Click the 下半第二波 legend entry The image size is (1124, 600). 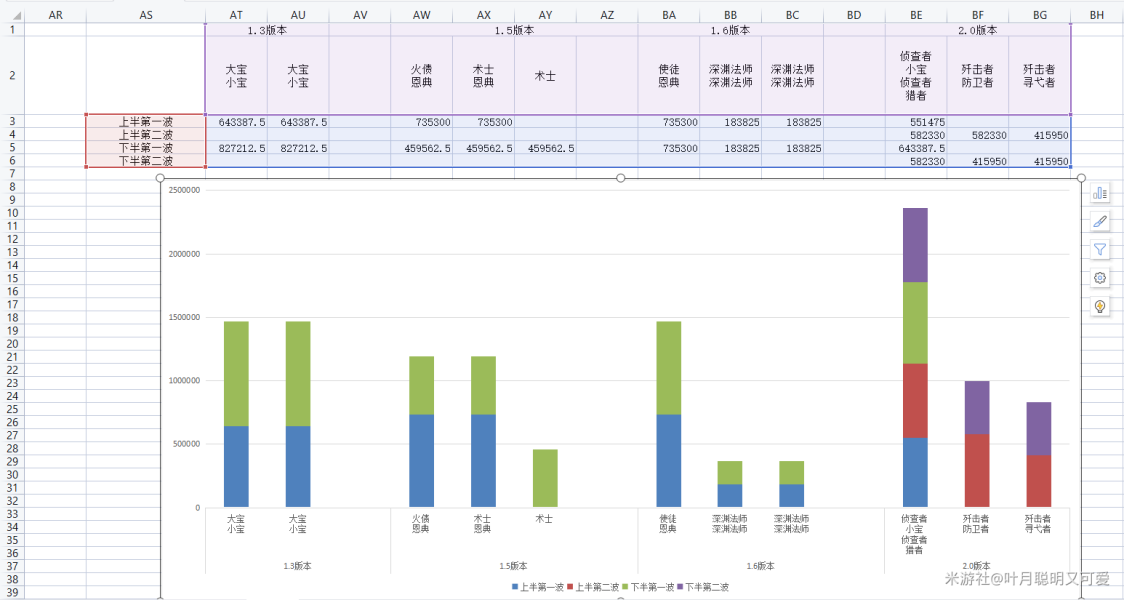pos(703,587)
